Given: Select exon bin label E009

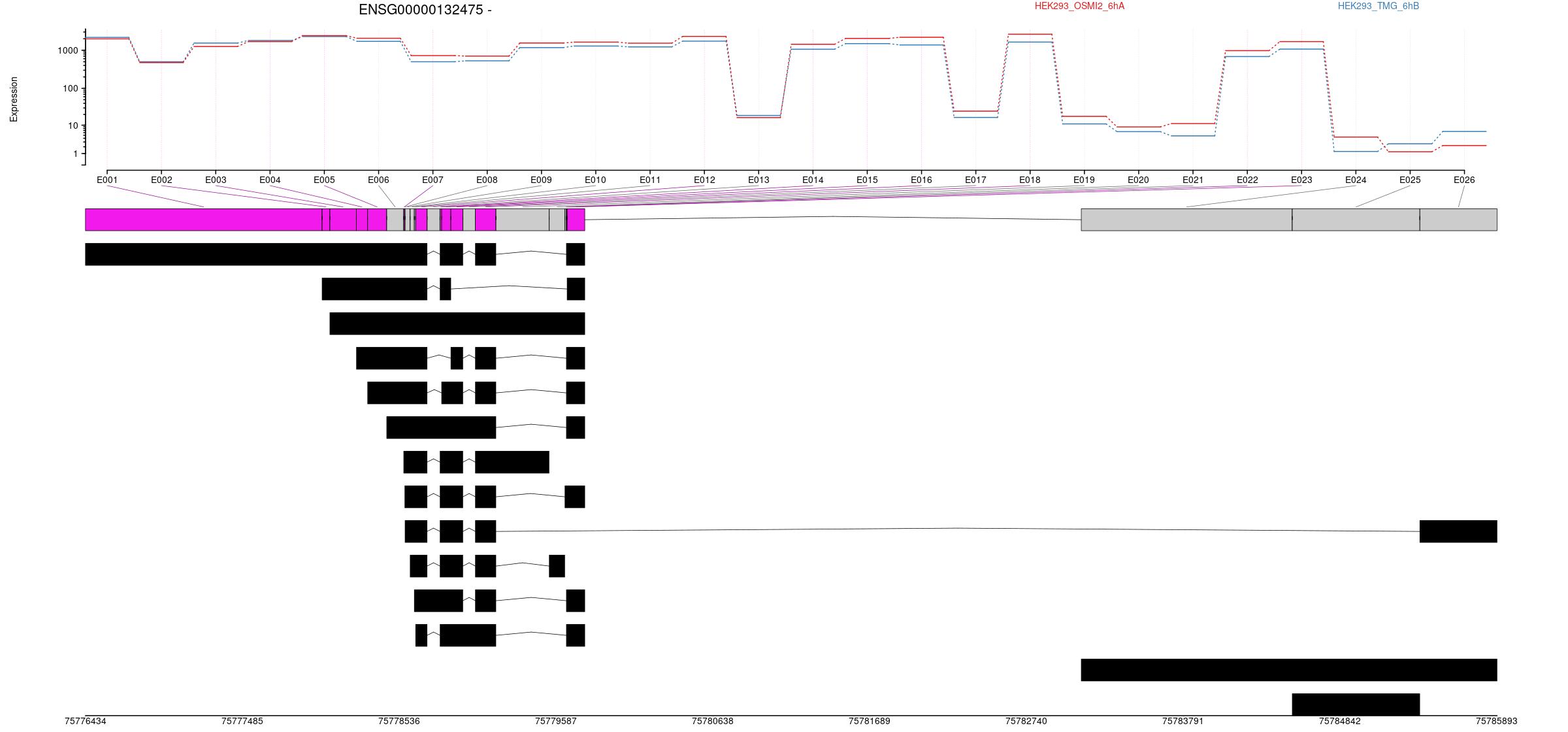Looking at the screenshot, I should [x=541, y=180].
